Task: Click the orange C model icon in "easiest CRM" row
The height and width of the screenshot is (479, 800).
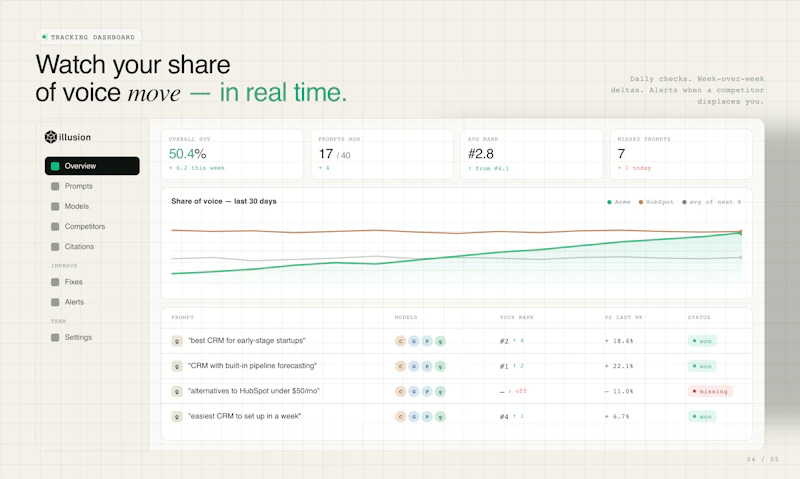Action: click(x=401, y=417)
